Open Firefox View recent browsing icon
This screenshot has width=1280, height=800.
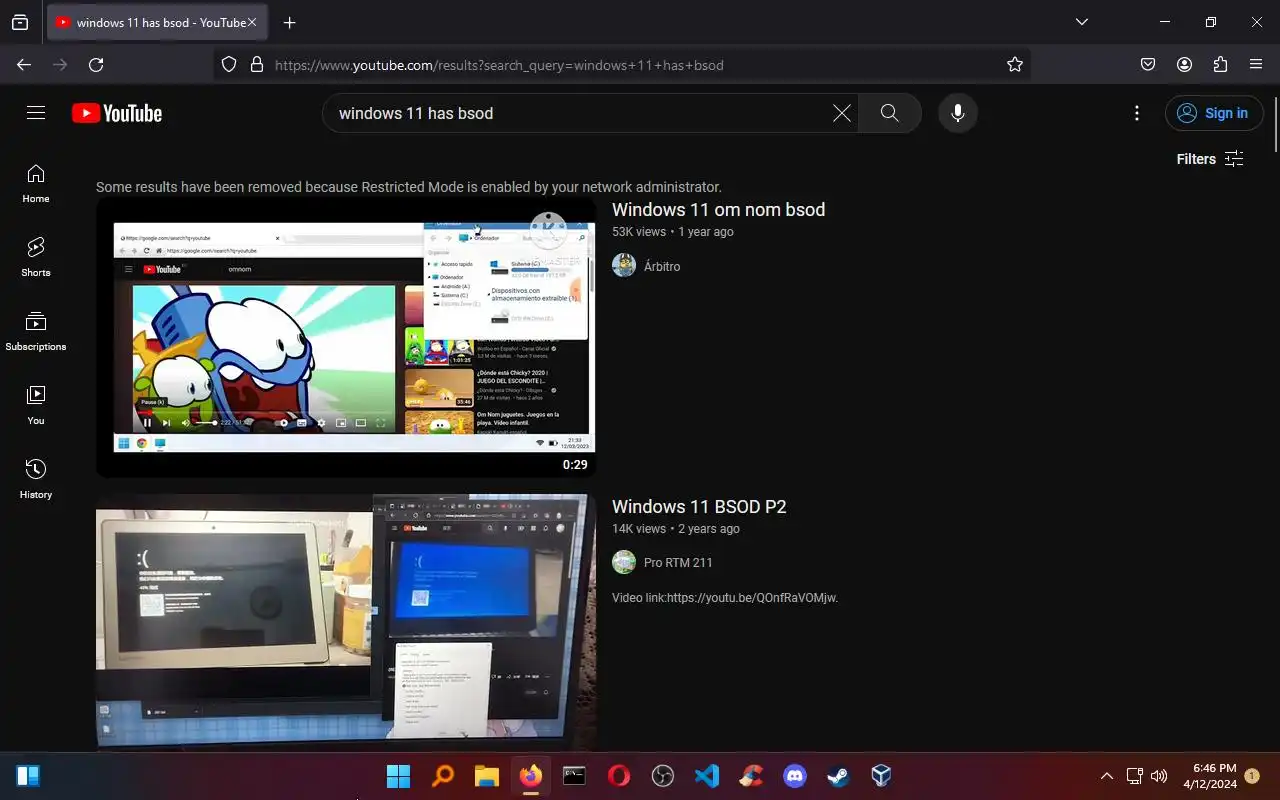point(20,22)
